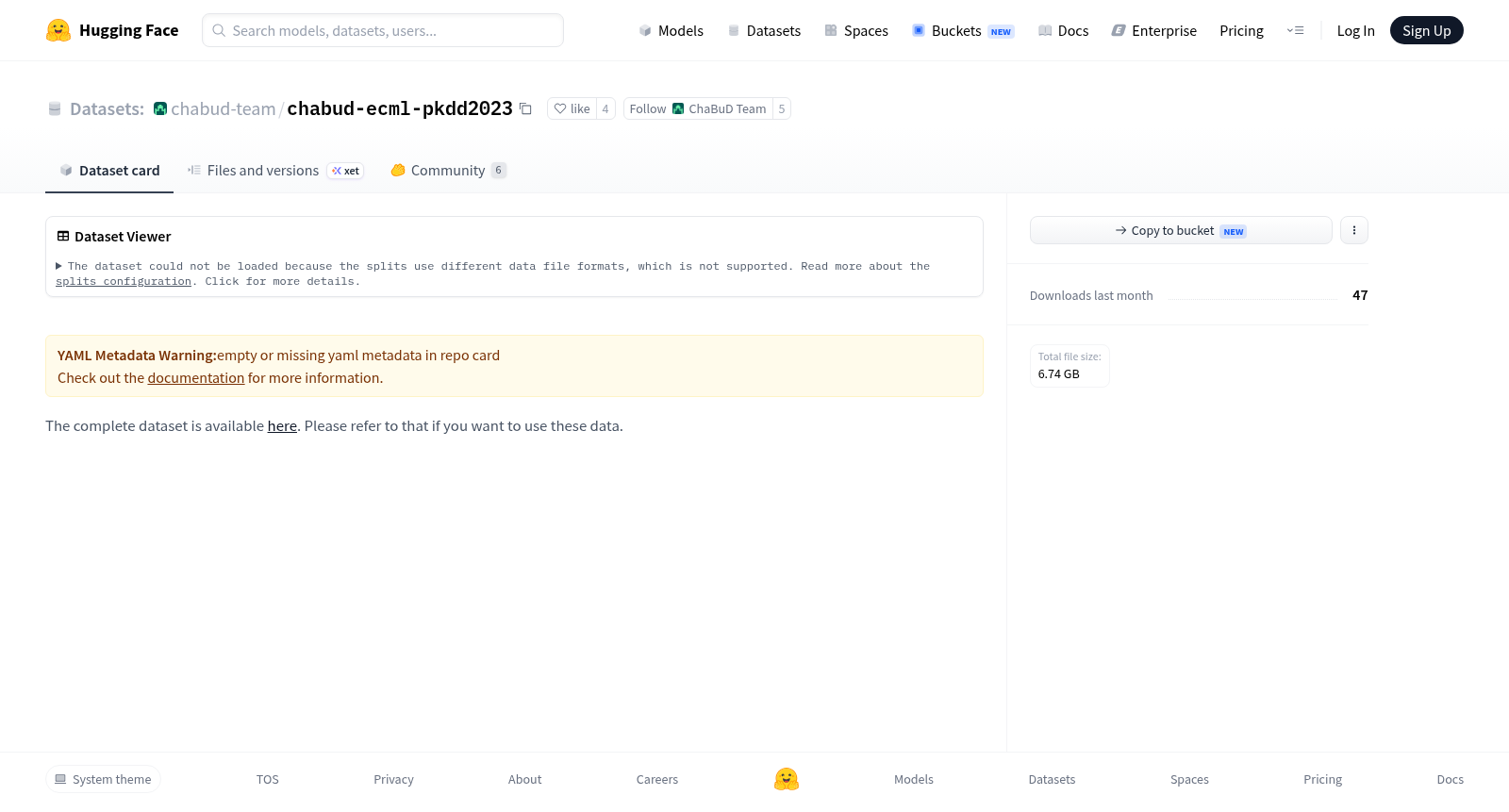Click the Dataset Viewer heading
This screenshot has height=812, width=1509.
click(123, 237)
